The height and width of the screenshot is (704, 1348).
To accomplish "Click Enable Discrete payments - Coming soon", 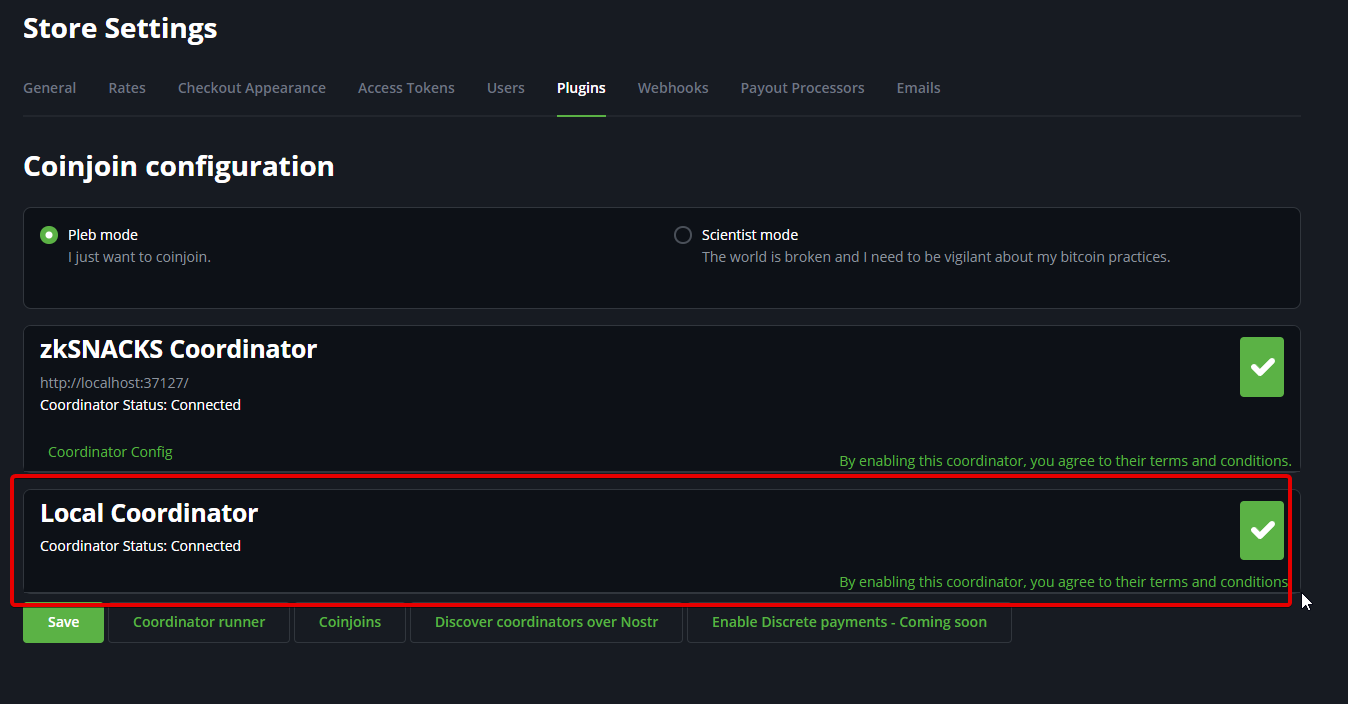I will pos(849,622).
